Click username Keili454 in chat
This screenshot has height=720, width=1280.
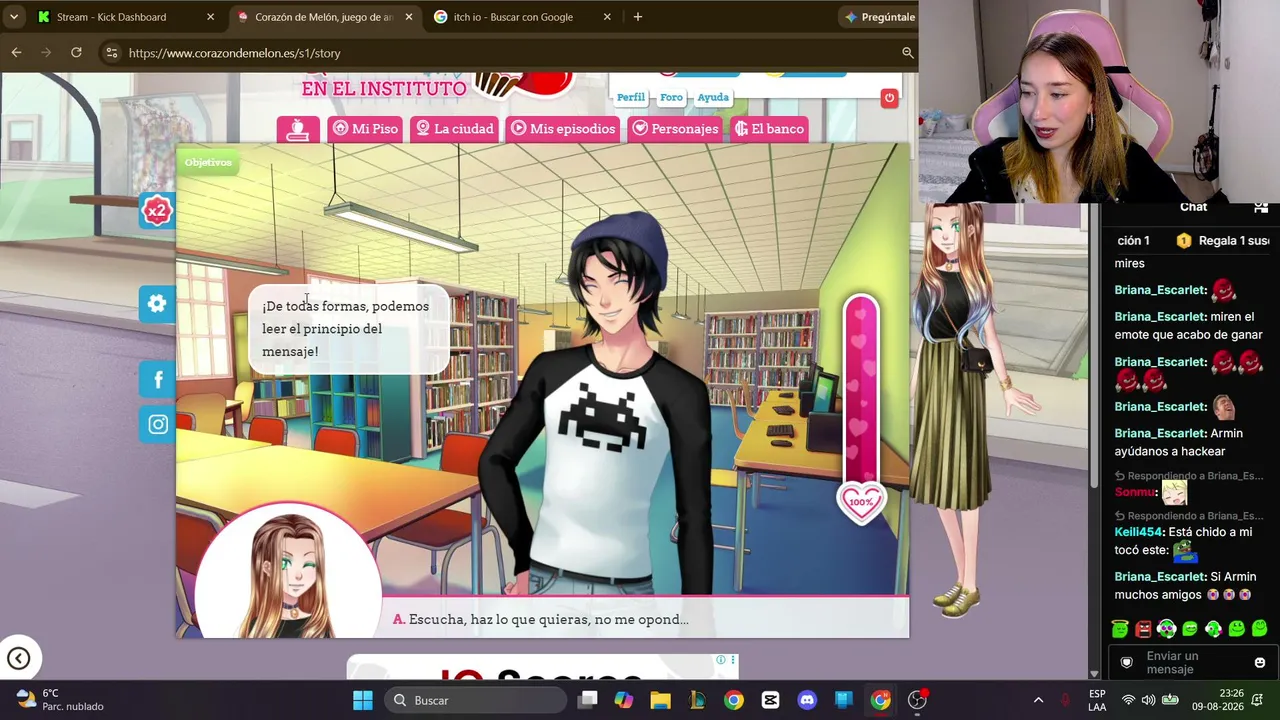(x=1139, y=533)
